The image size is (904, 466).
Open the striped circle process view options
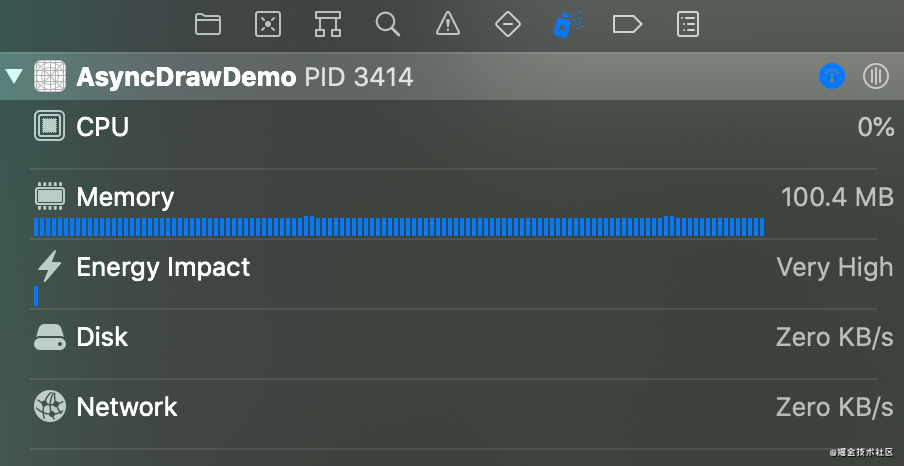point(876,76)
